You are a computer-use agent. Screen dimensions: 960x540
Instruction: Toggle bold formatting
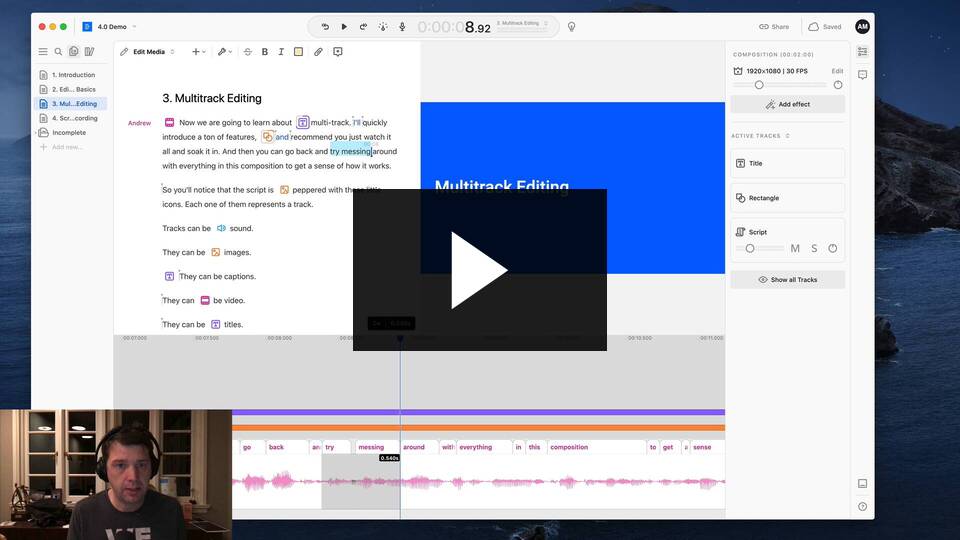coord(264,52)
